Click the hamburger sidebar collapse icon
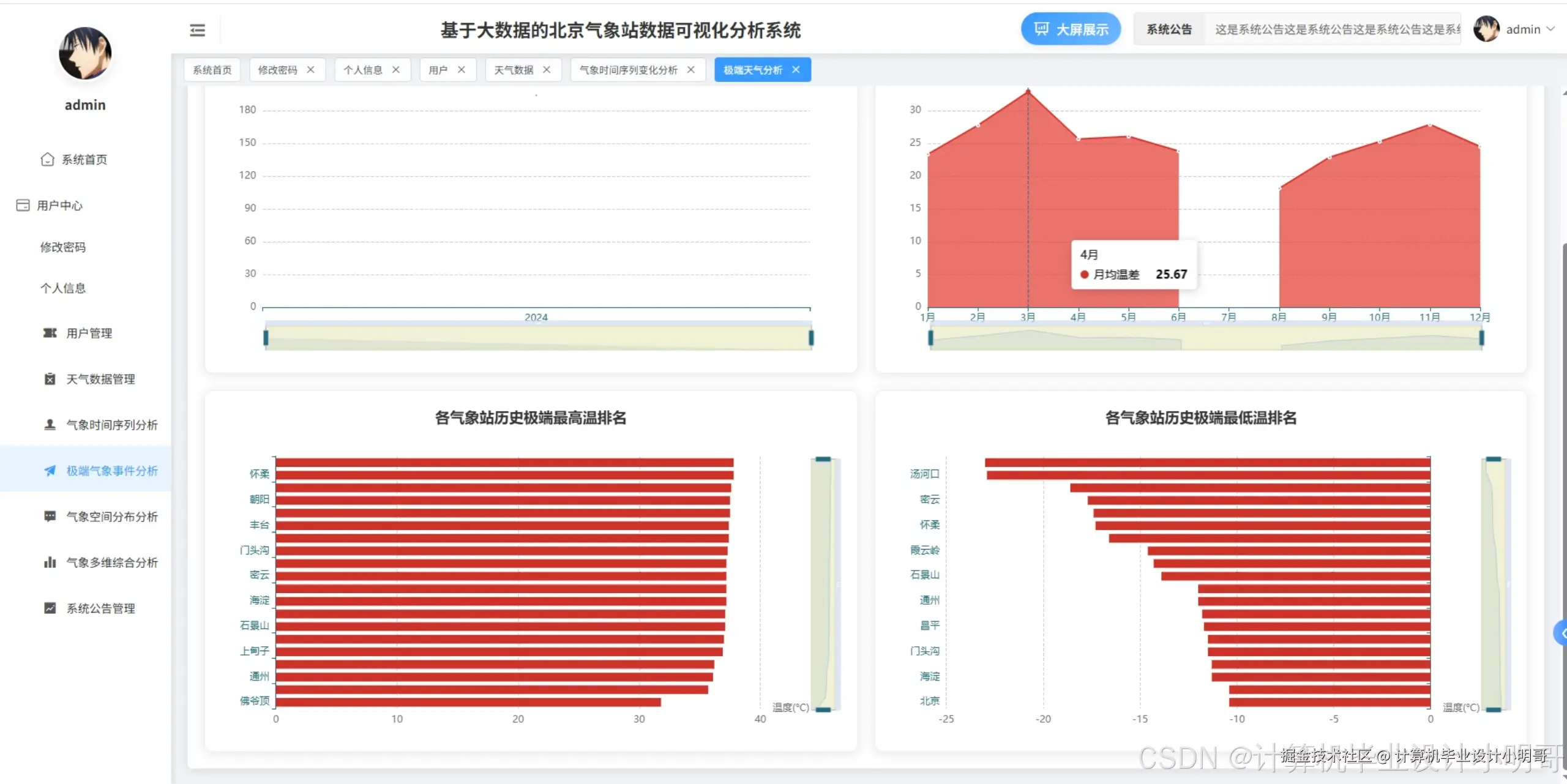Image resolution: width=1567 pixels, height=784 pixels. click(197, 30)
